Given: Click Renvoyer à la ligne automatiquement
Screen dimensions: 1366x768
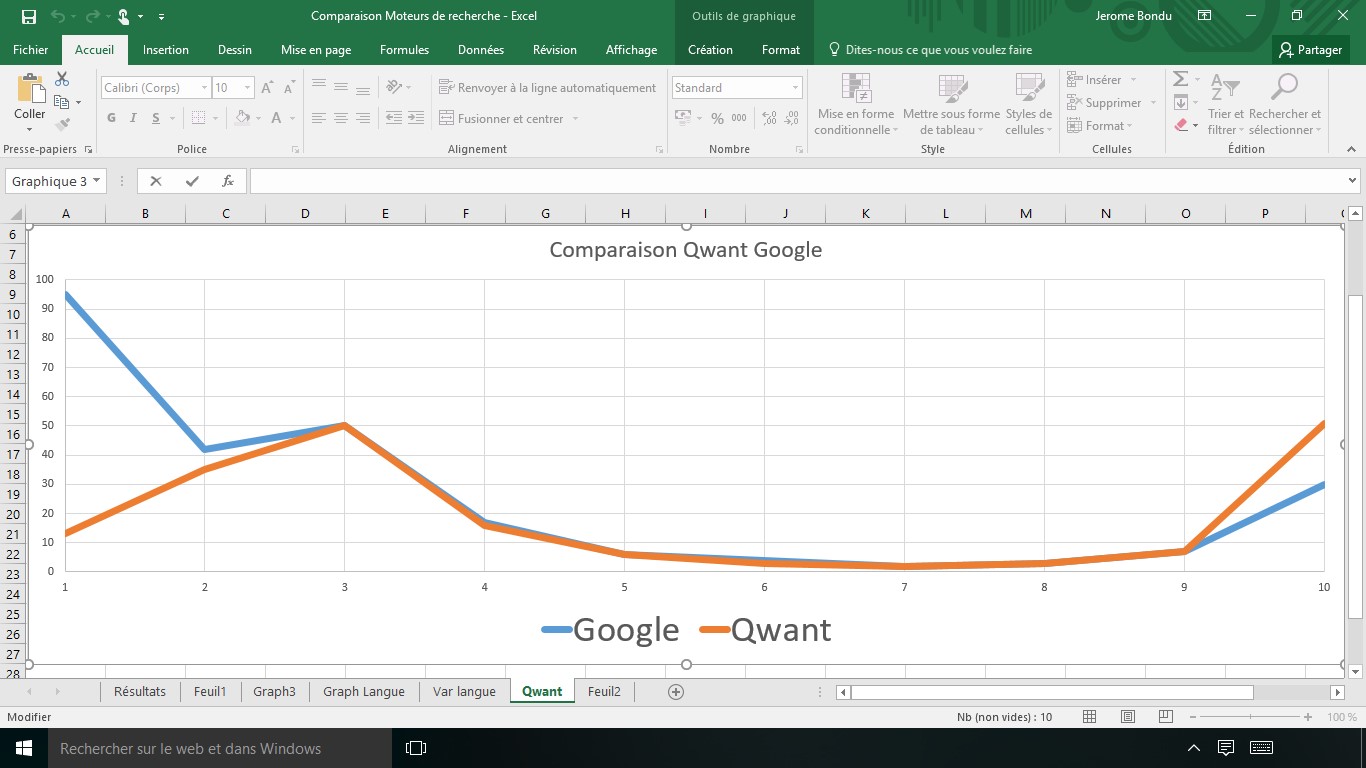Looking at the screenshot, I should pyautogui.click(x=547, y=88).
